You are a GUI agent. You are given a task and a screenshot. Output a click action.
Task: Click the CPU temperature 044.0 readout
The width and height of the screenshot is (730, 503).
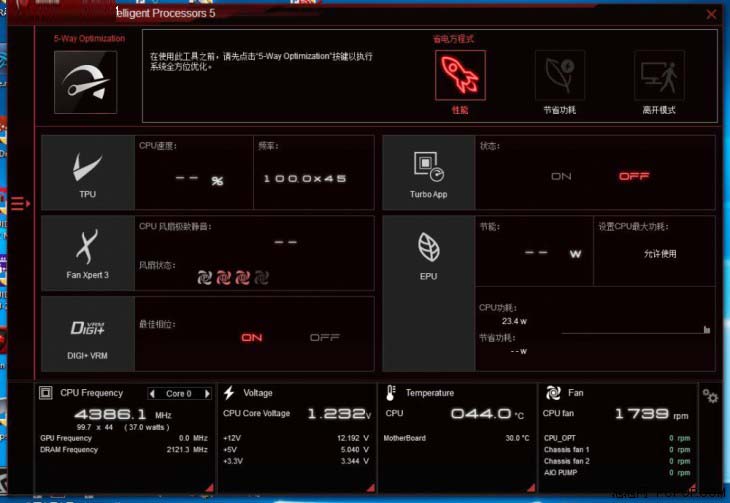click(487, 414)
